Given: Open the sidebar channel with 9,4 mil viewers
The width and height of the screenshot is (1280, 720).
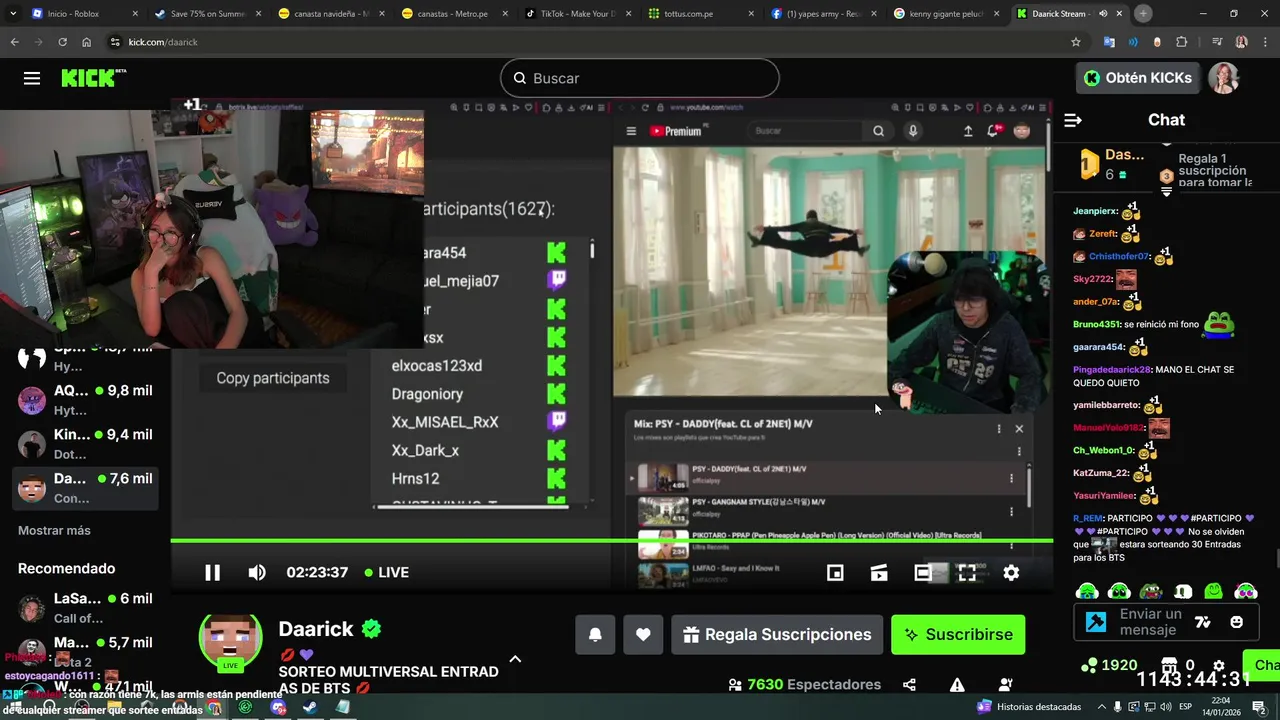Looking at the screenshot, I should pyautogui.click(x=87, y=443).
